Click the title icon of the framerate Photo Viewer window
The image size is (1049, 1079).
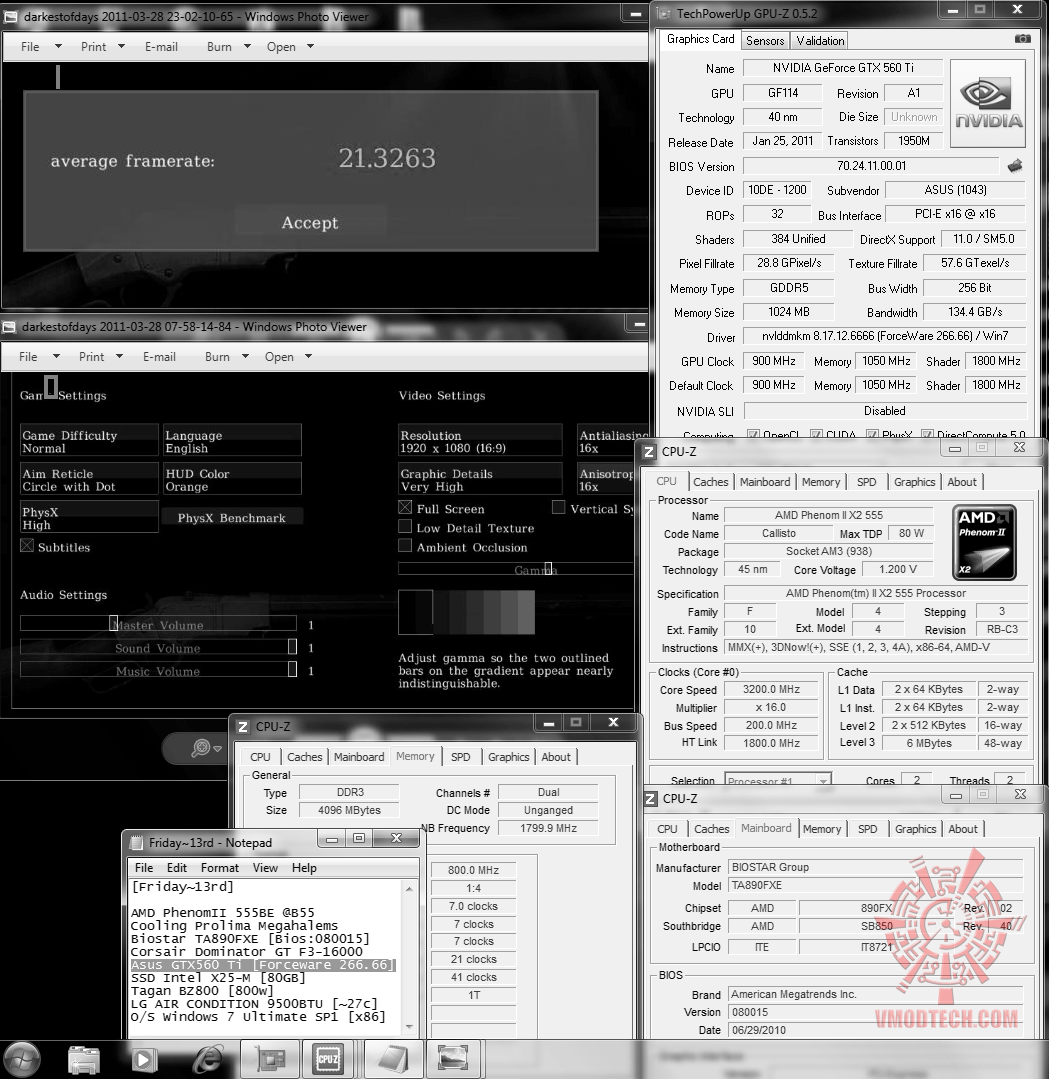click(10, 17)
